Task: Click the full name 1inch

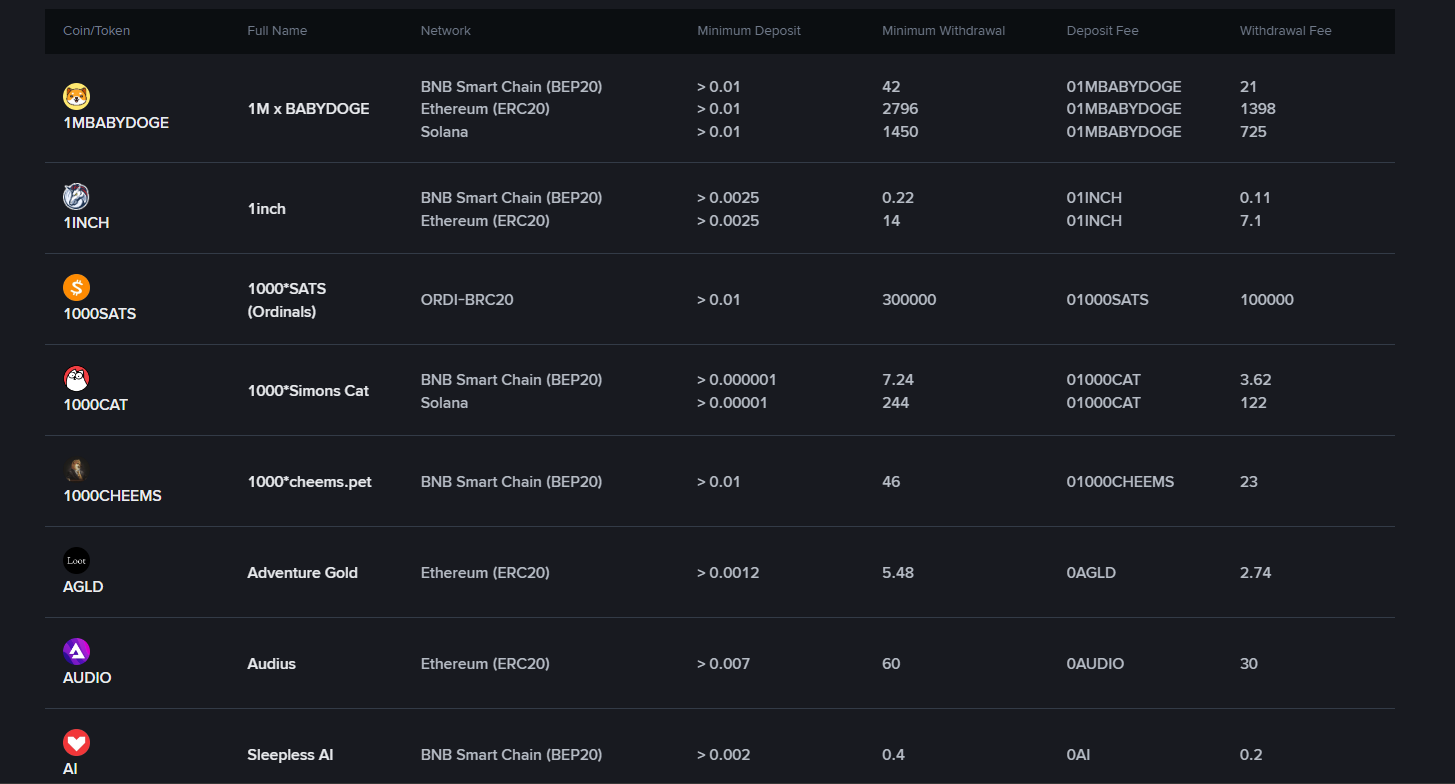Action: (266, 209)
